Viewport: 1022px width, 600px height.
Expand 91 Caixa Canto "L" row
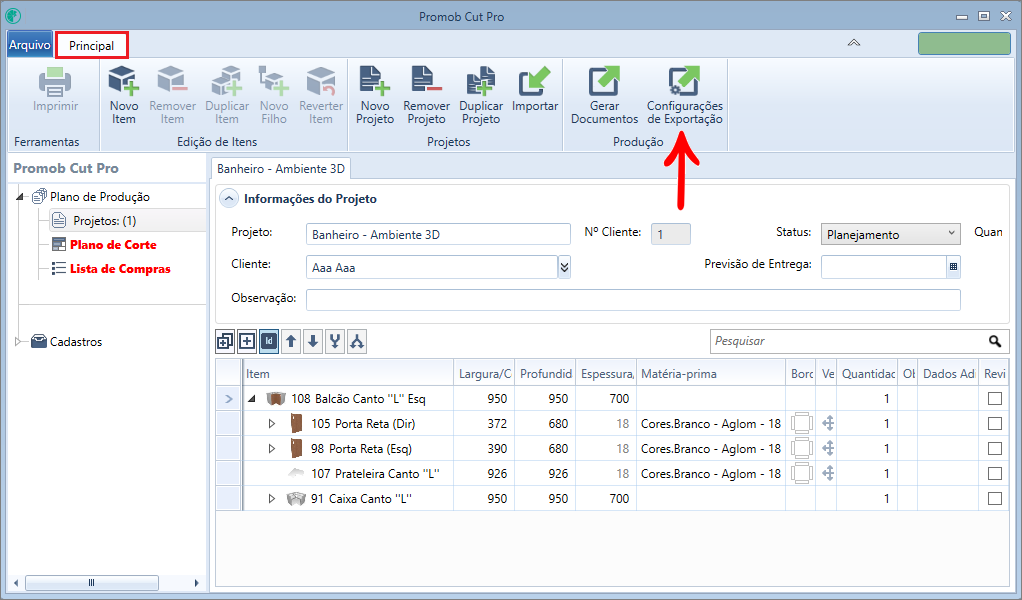click(272, 498)
